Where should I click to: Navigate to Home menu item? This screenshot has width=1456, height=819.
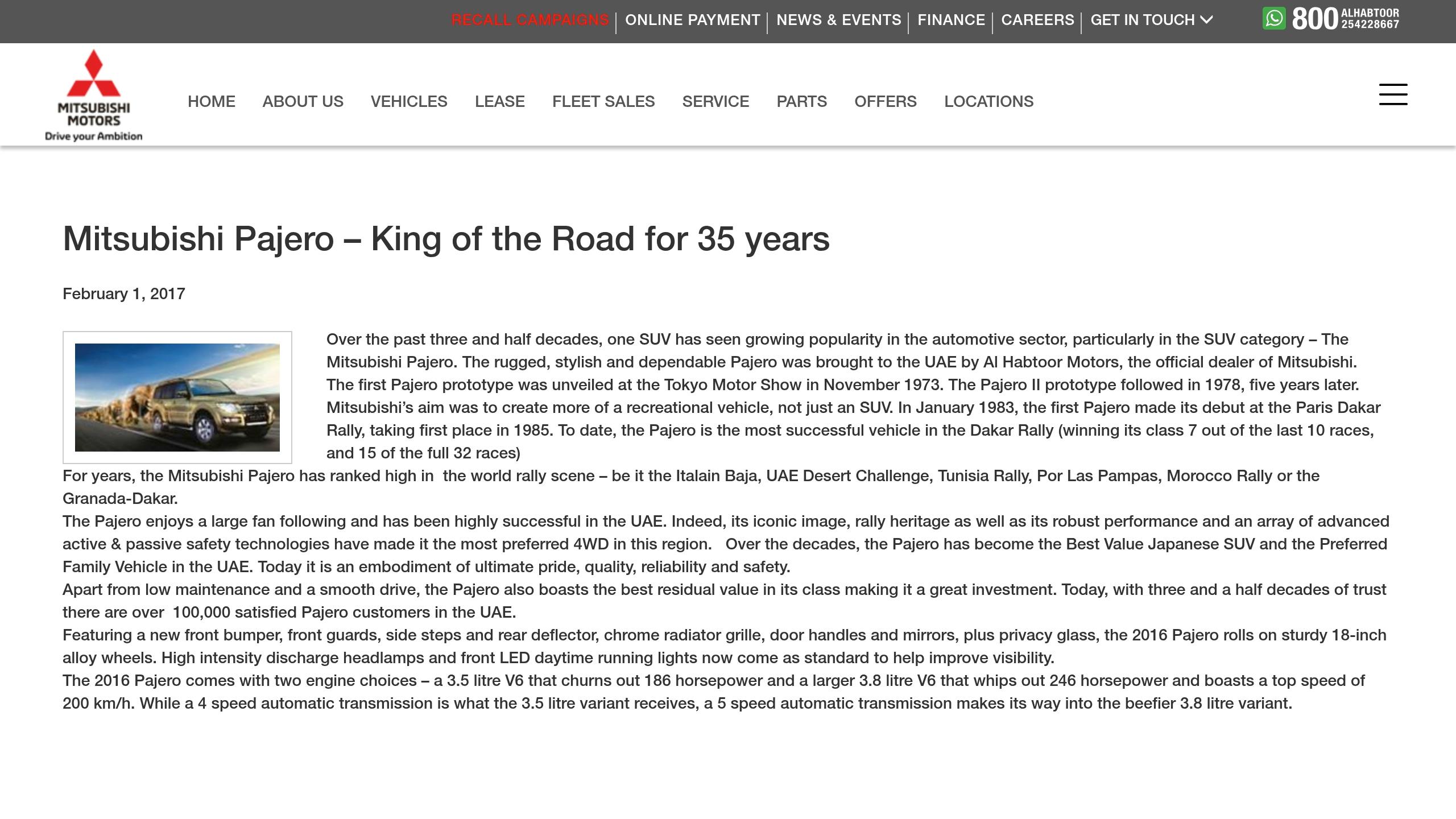[211, 101]
